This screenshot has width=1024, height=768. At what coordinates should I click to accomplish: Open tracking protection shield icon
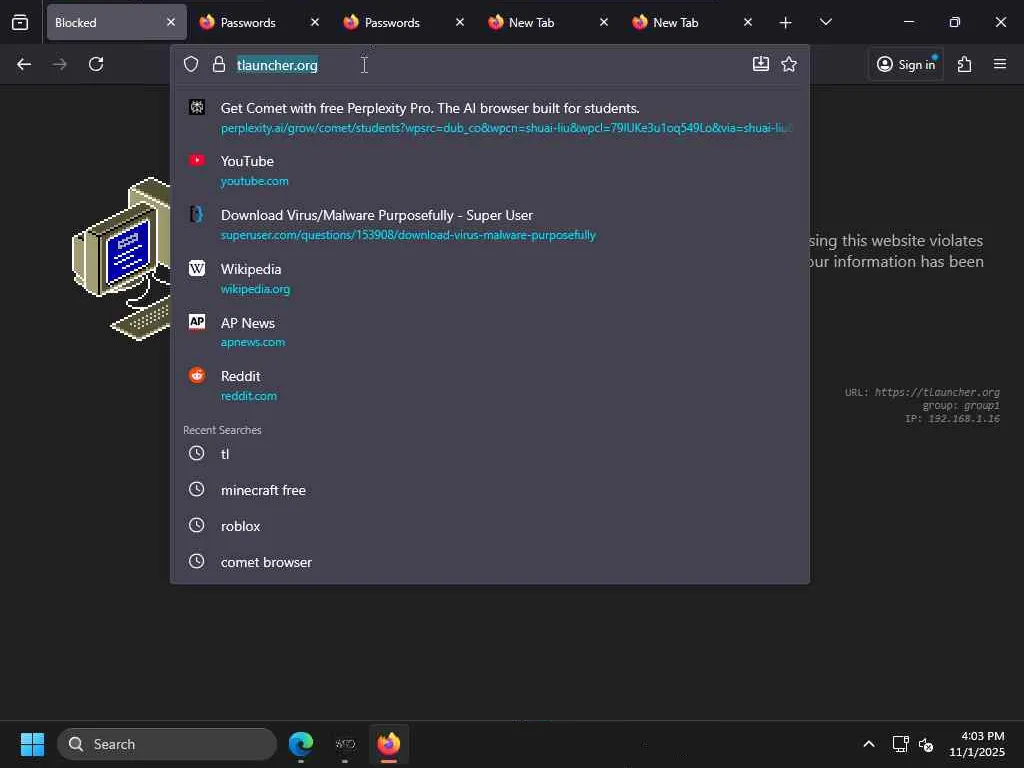pos(191,64)
